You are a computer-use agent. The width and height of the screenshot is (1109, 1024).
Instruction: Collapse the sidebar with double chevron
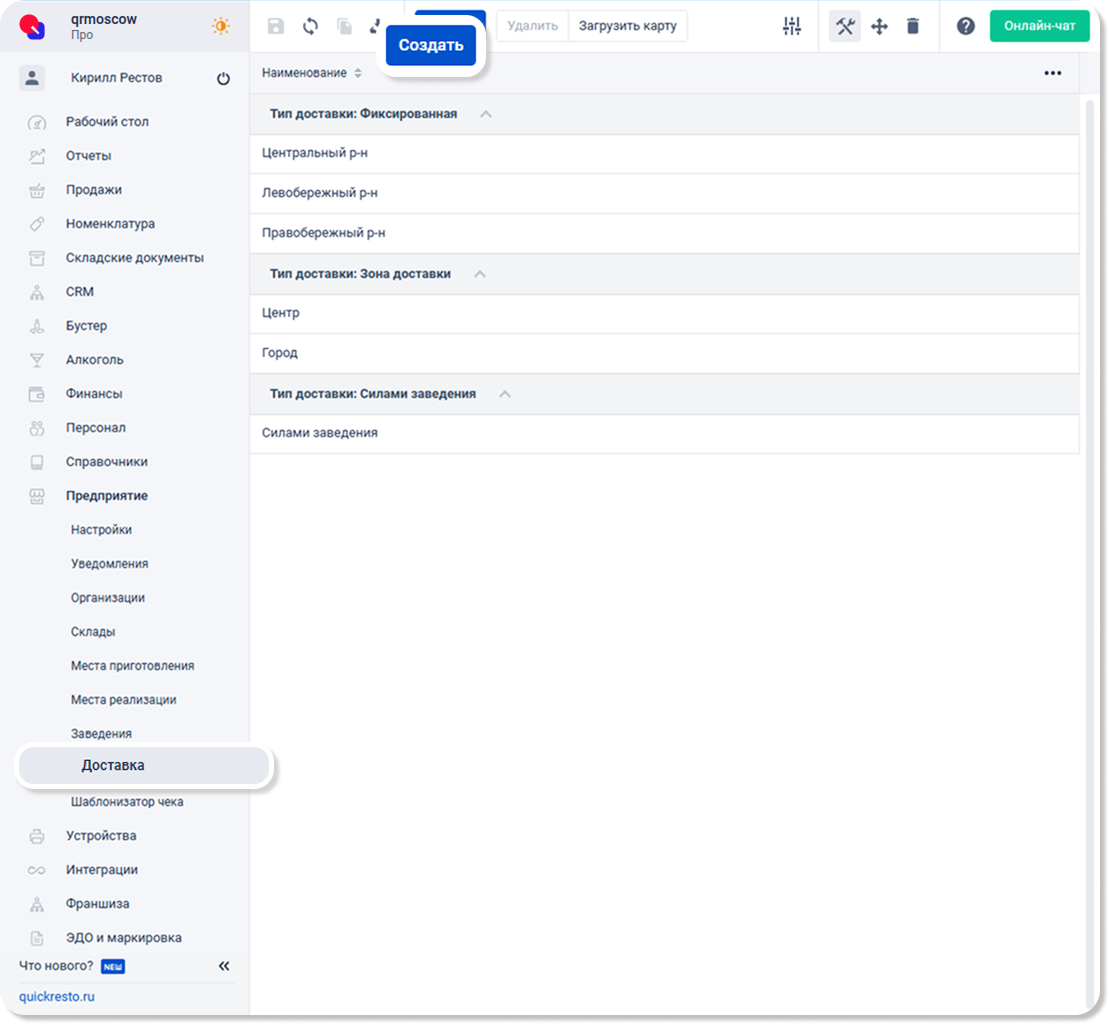(x=224, y=966)
